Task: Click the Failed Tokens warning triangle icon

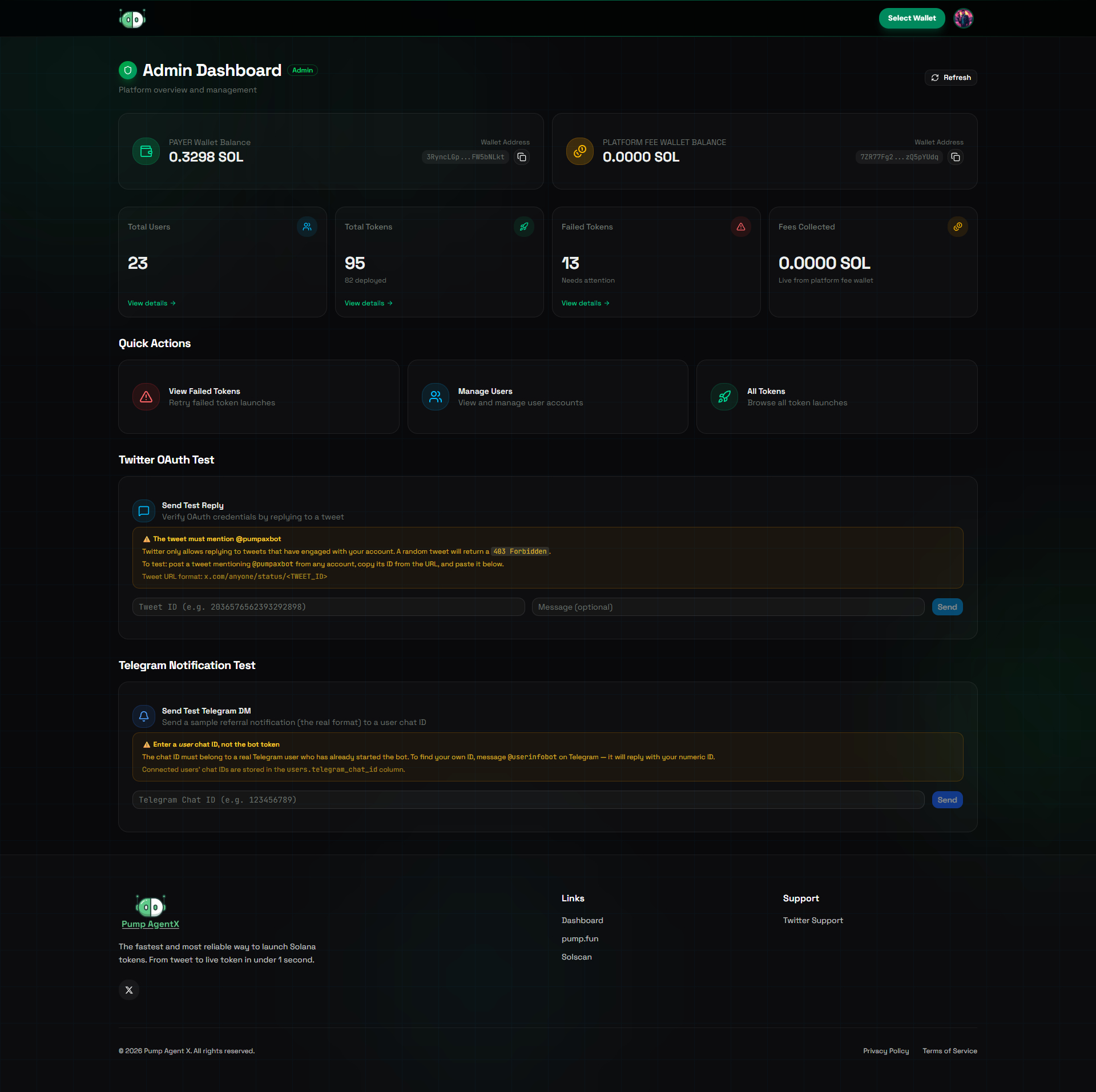Action: (741, 227)
